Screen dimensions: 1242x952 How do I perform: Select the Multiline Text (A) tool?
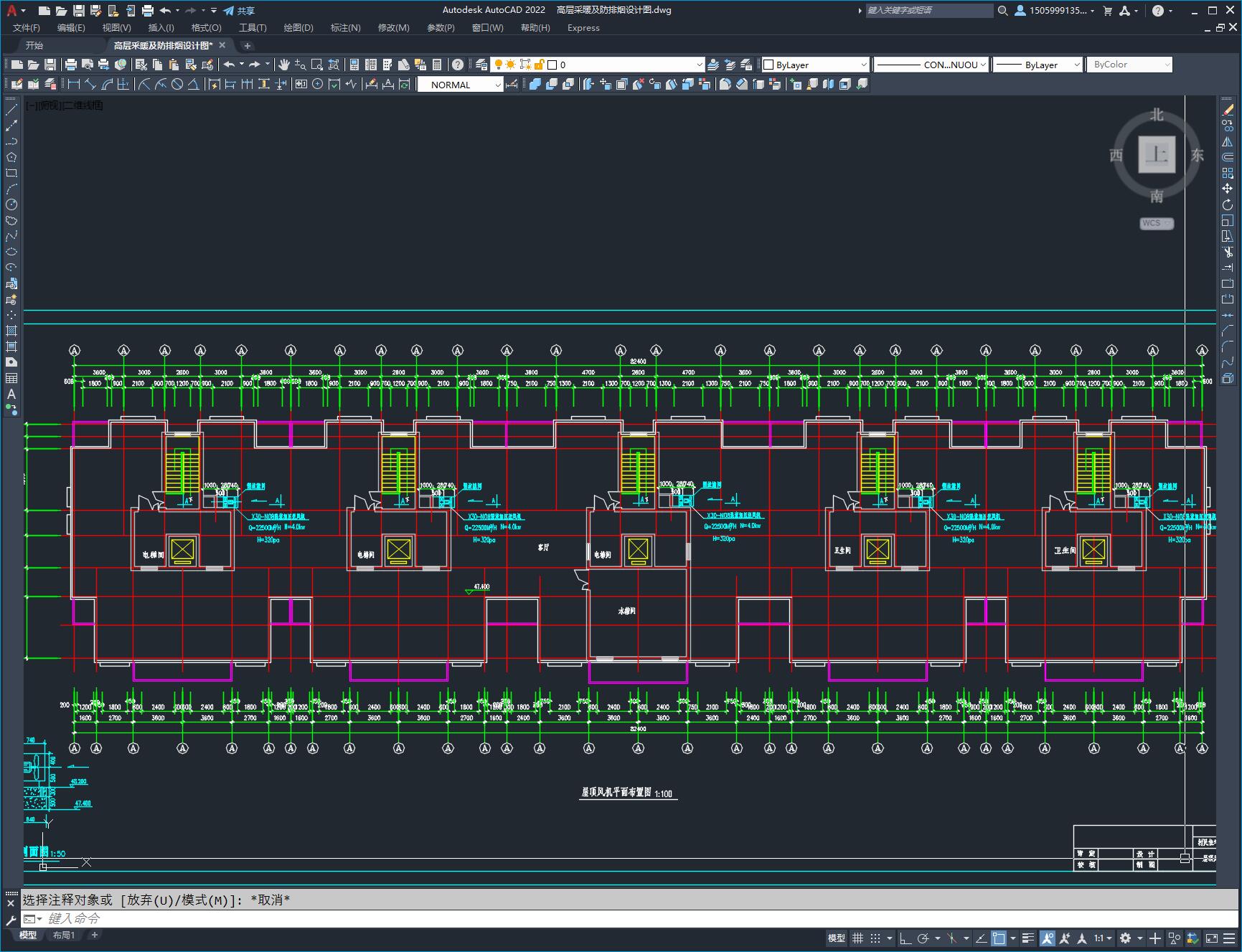pyautogui.click(x=11, y=394)
